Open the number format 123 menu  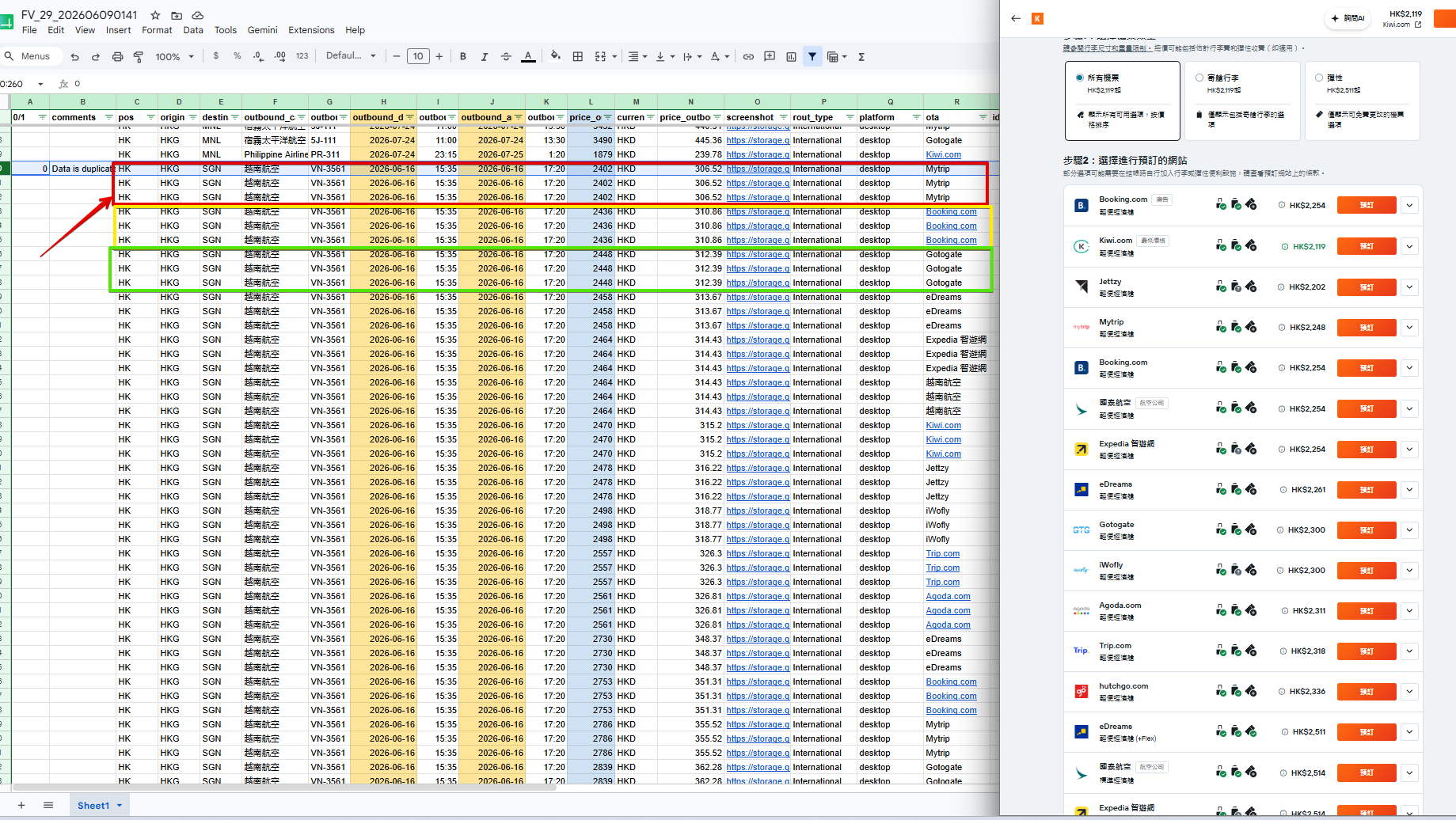[302, 56]
